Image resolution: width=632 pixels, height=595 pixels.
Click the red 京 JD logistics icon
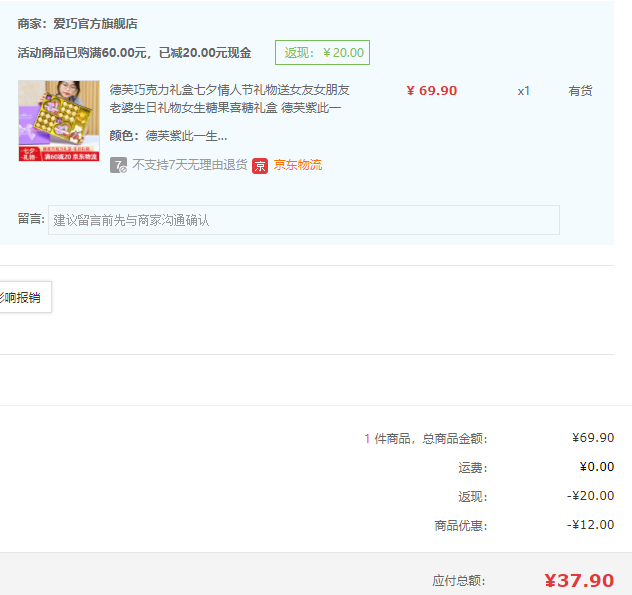tap(260, 166)
